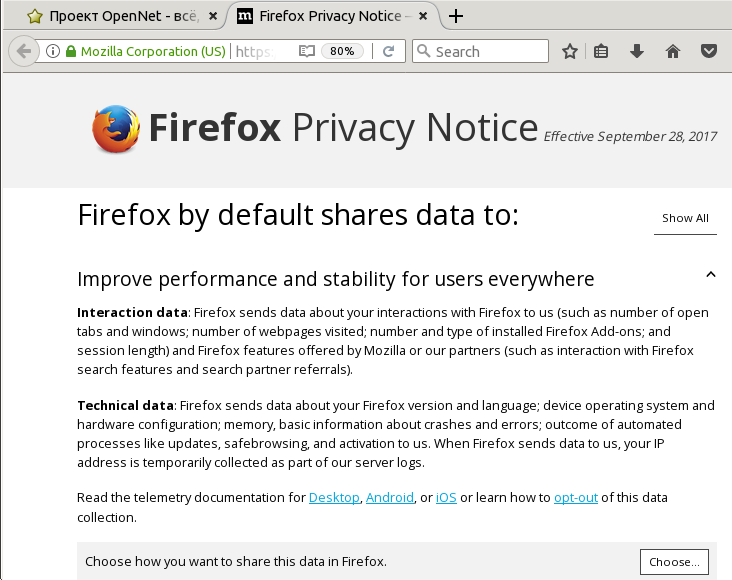This screenshot has width=732, height=580.
Task: Click the Choose... button
Action: coord(674,562)
